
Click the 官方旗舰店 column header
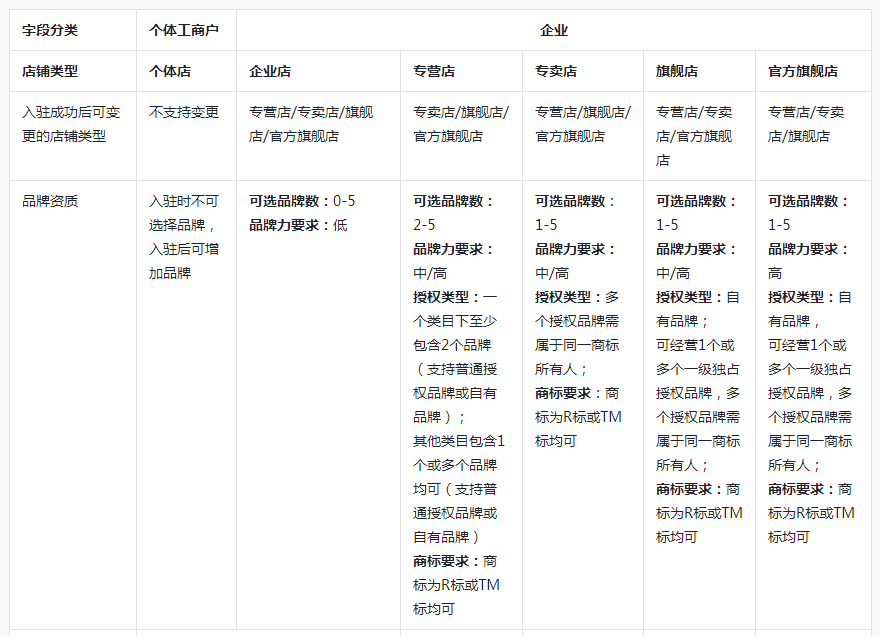click(800, 70)
